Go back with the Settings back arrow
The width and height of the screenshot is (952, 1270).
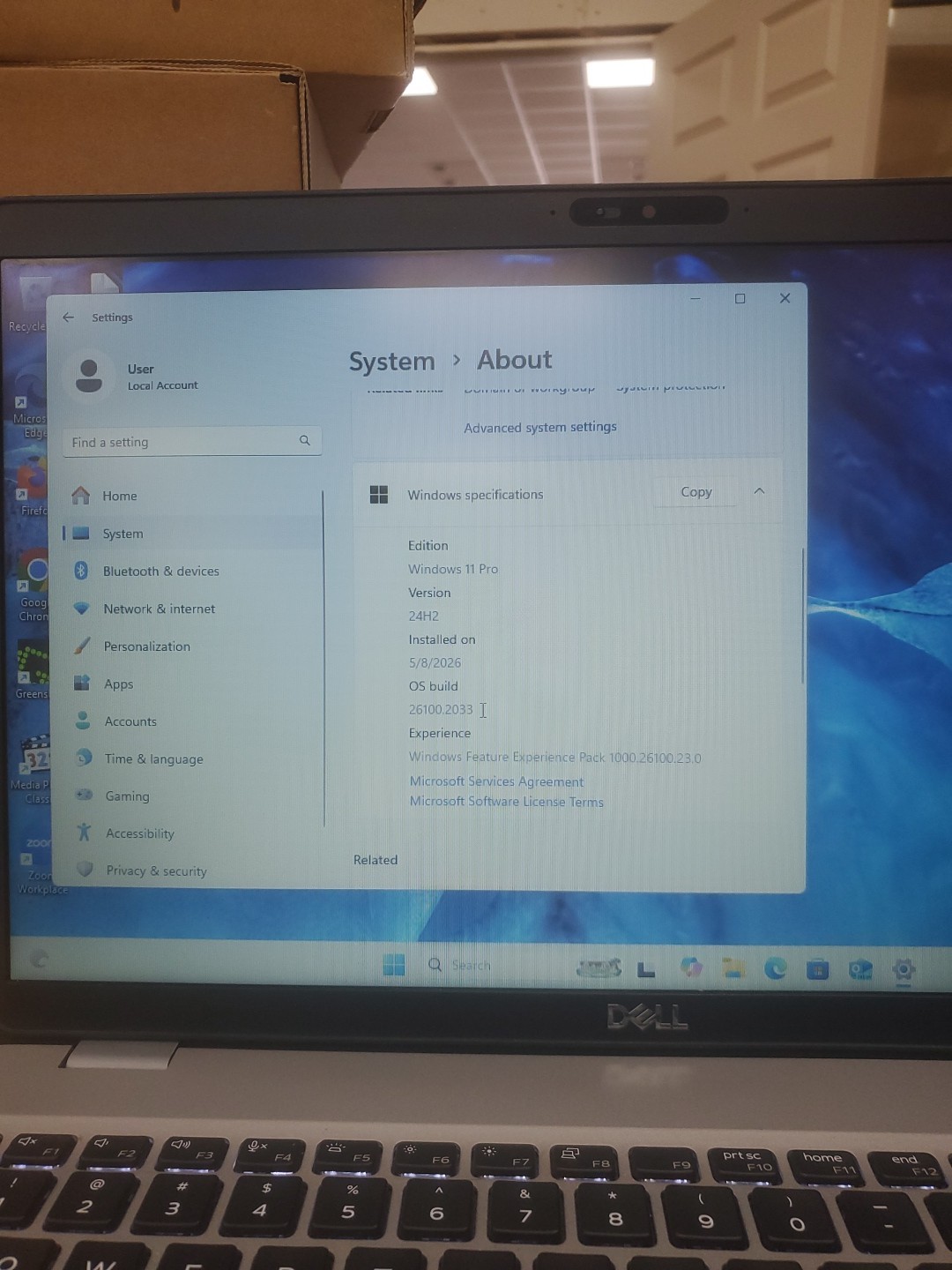click(69, 317)
